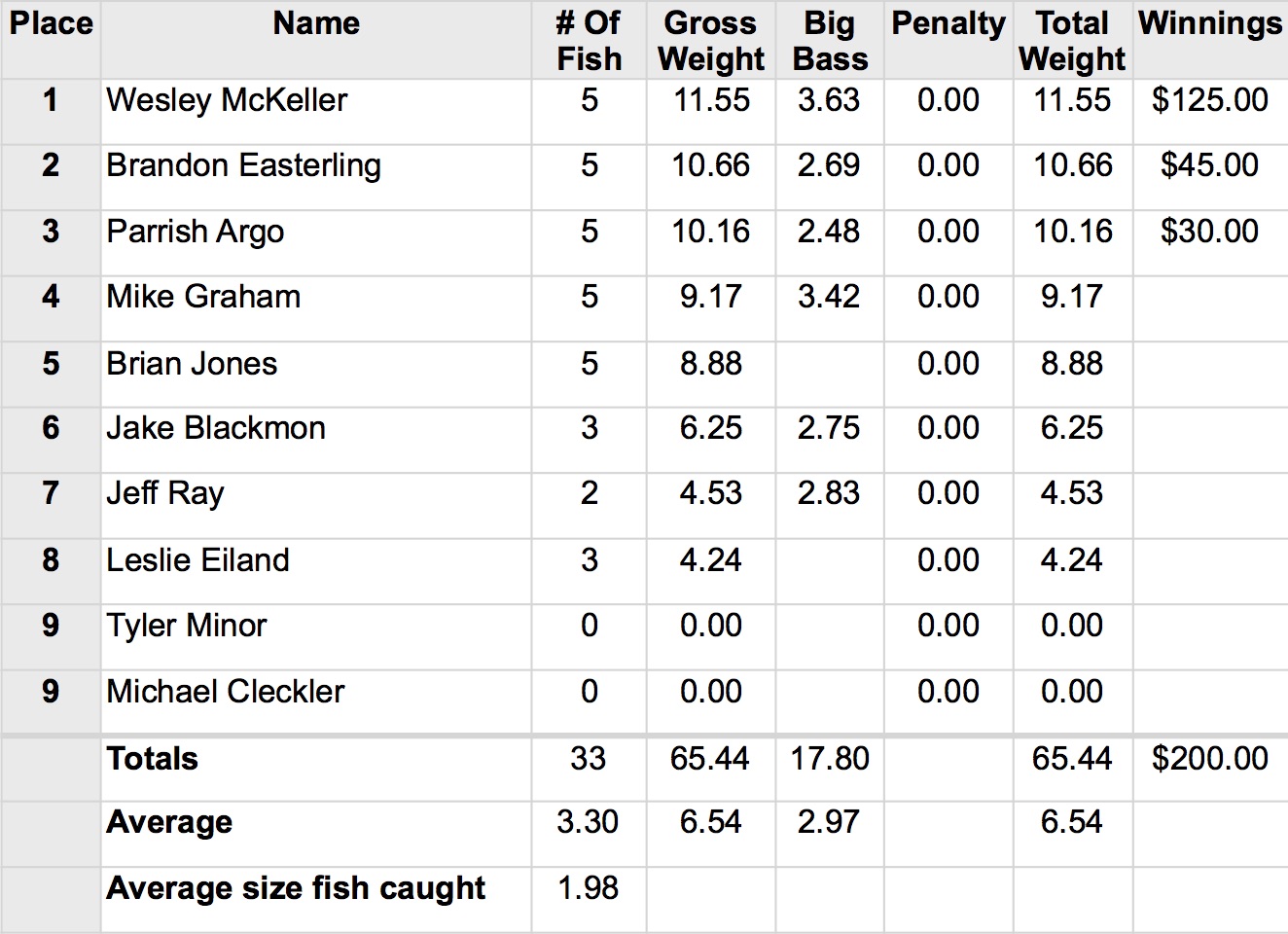Click Parrish Argo's $30.00 winnings
Screen dimensions: 1288x934
tap(1209, 232)
